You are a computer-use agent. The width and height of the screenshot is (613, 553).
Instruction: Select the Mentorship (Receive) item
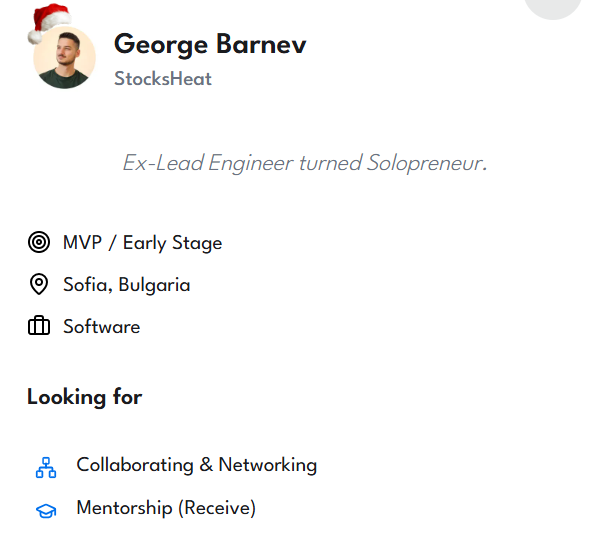(x=166, y=508)
